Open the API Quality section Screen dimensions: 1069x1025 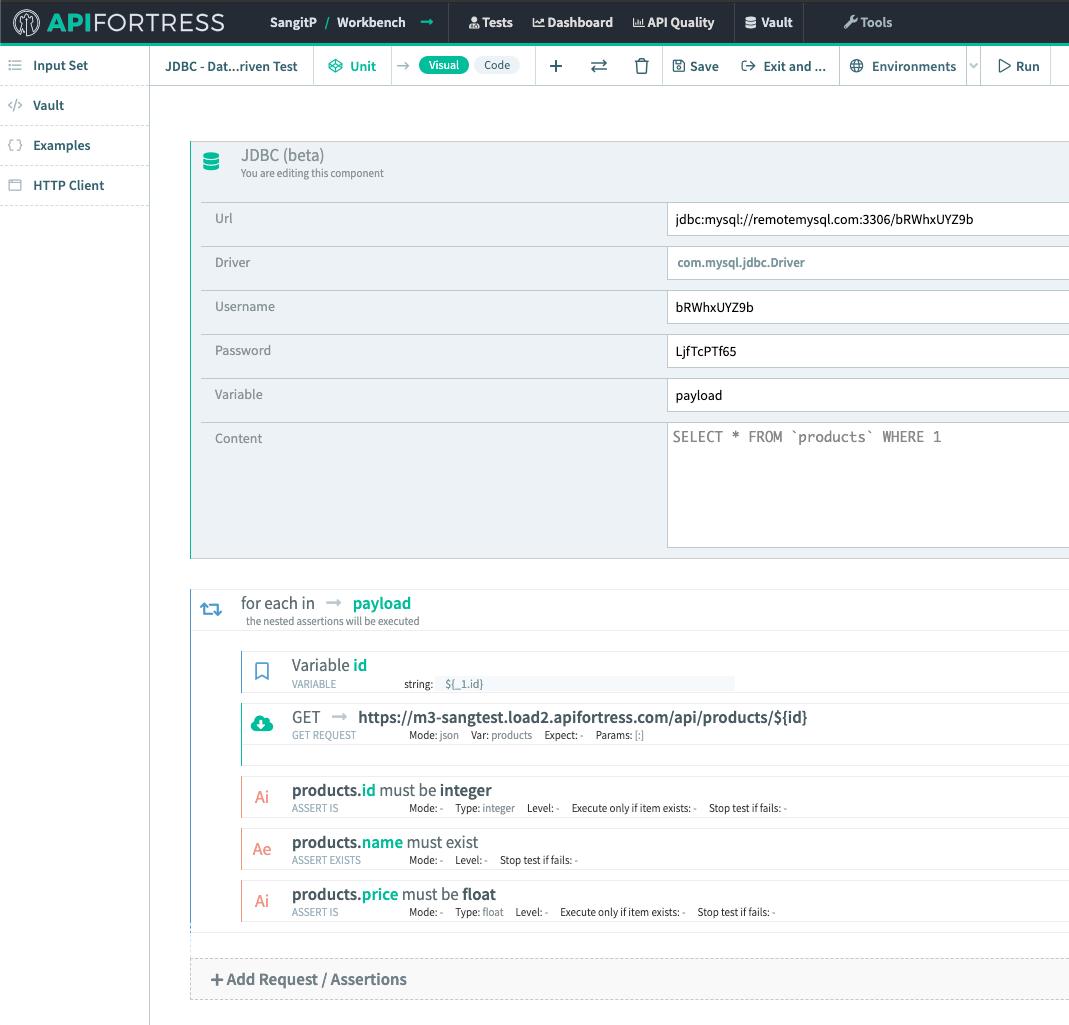point(673,21)
